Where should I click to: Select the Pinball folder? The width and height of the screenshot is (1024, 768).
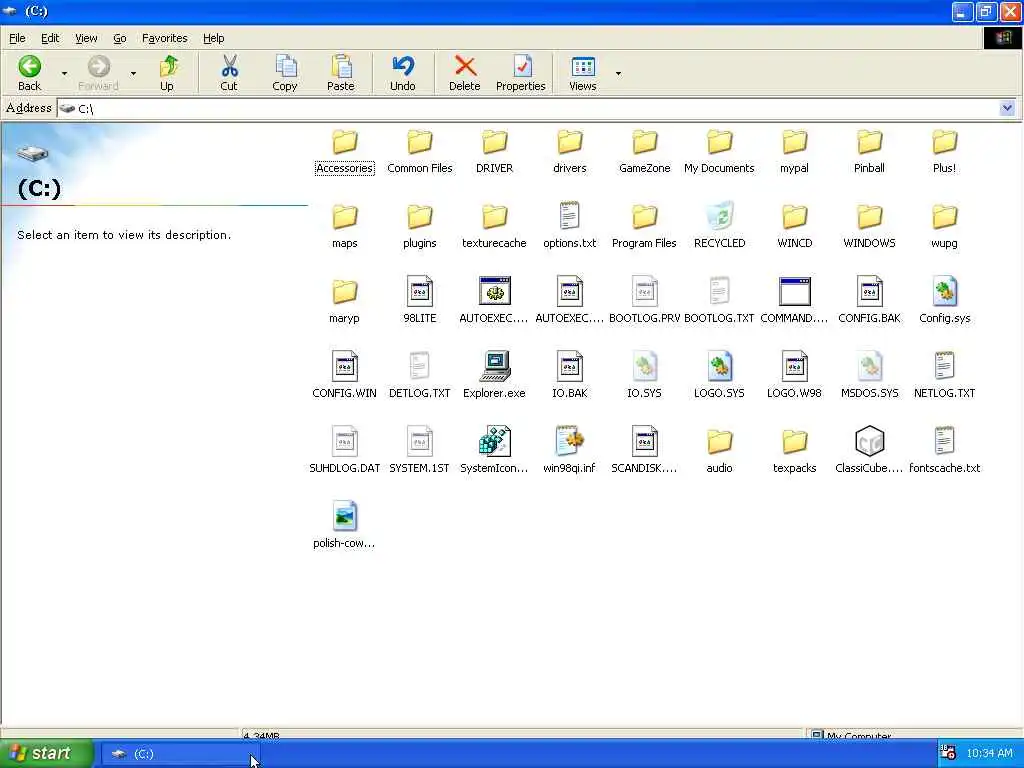pos(870,152)
